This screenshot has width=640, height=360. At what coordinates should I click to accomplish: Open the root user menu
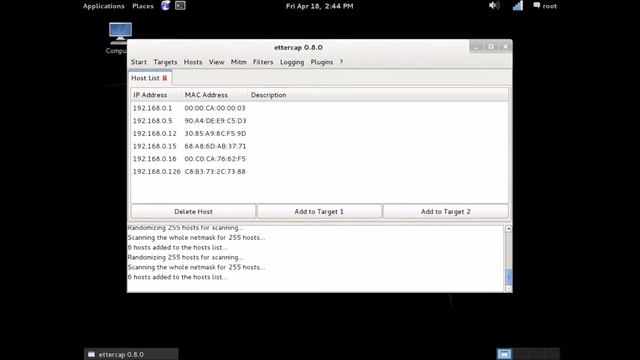pyautogui.click(x=545, y=6)
